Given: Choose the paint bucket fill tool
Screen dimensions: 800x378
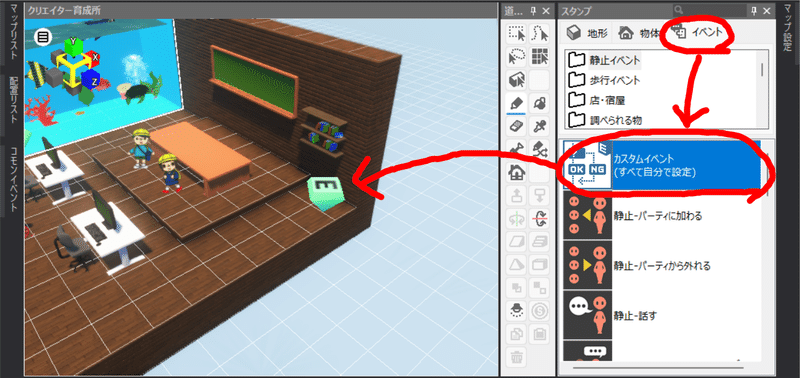Looking at the screenshot, I should pyautogui.click(x=539, y=104).
